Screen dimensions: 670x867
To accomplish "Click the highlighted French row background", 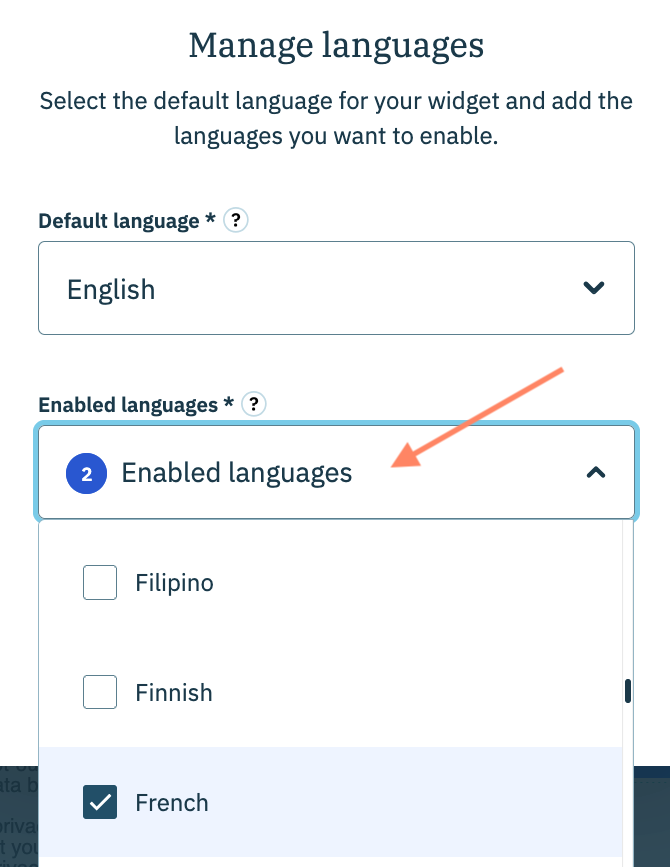I will pyautogui.click(x=400, y=802).
